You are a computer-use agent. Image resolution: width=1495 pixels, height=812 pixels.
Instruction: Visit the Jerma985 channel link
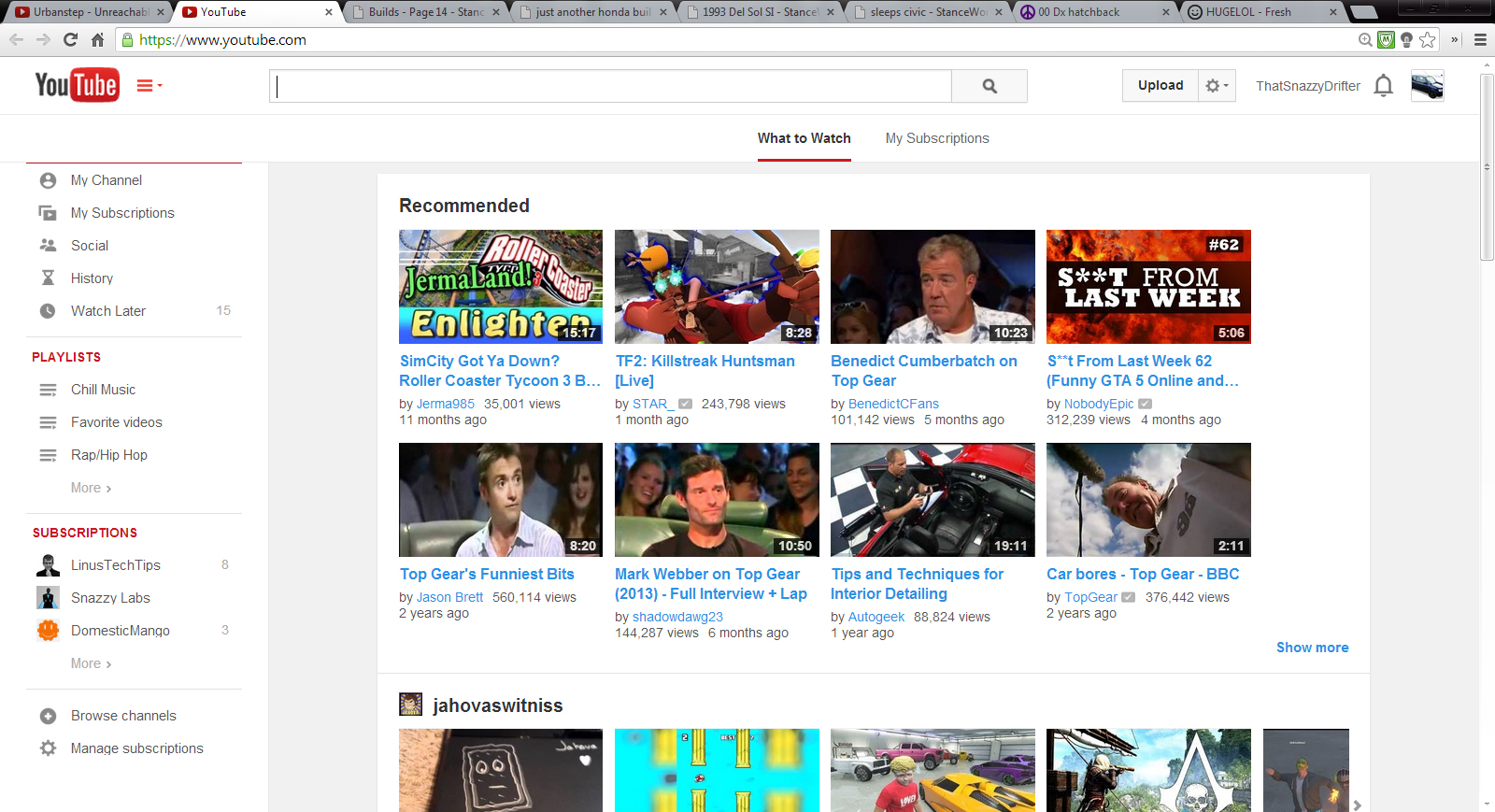click(446, 404)
